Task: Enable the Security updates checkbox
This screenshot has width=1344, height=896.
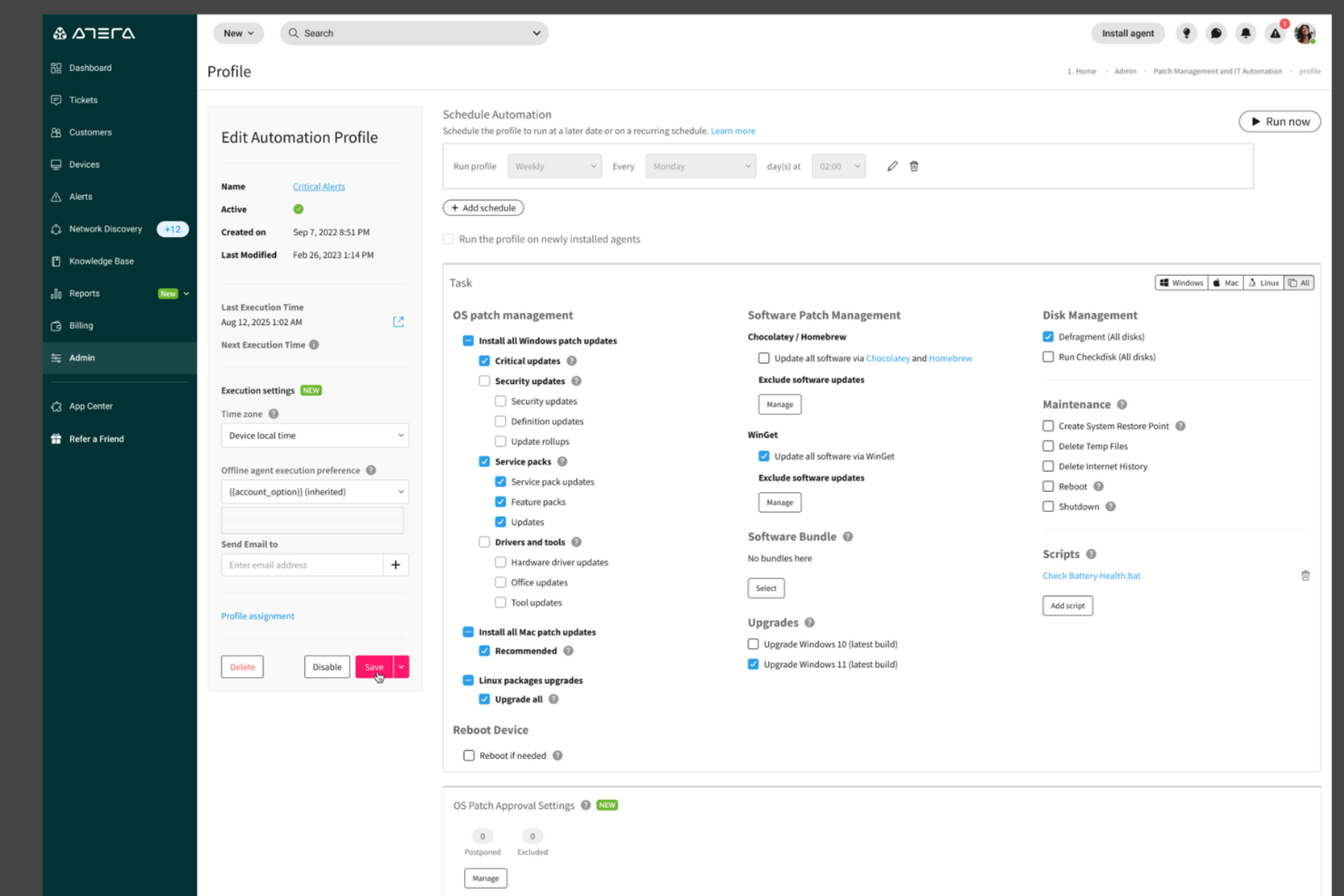Action: click(484, 380)
